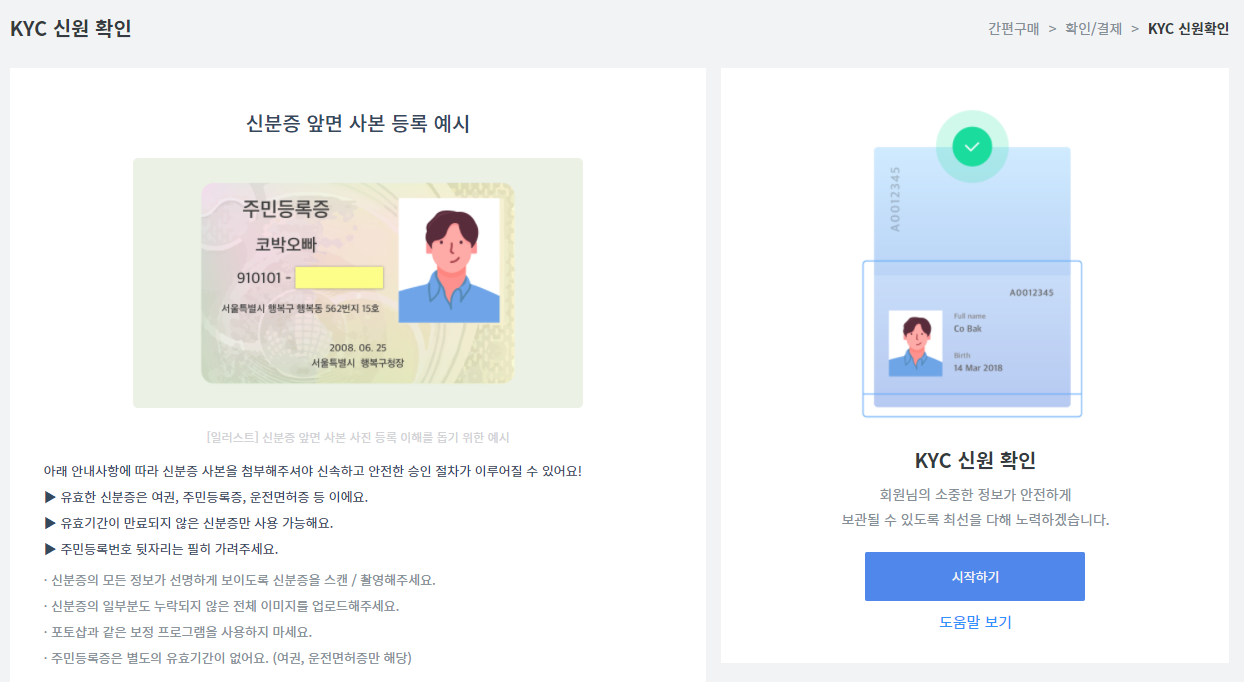Click the KYC 신원 확인 page heading
1244x682 pixels.
click(x=70, y=28)
